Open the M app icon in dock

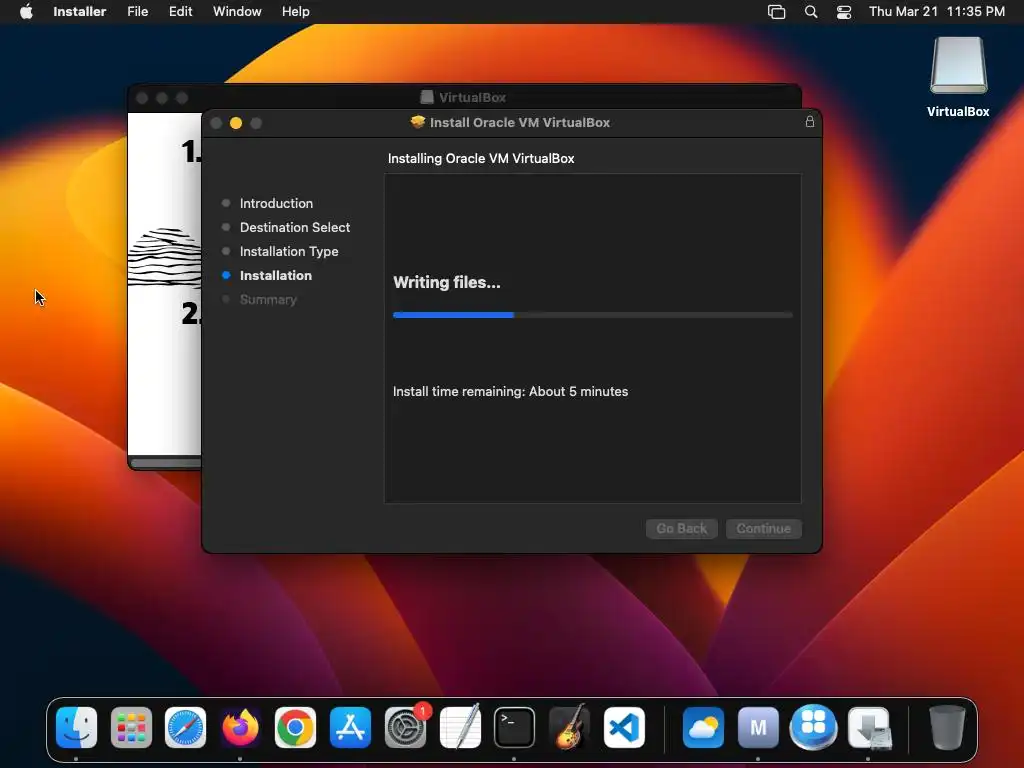click(x=758, y=728)
